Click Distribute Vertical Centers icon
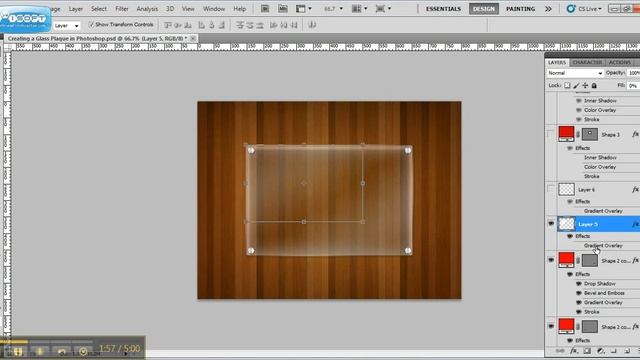 (x=250, y=25)
